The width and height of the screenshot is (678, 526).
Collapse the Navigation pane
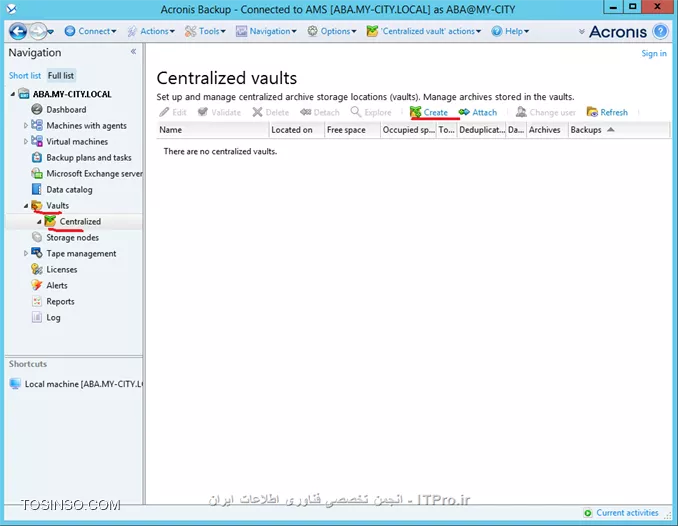click(x=134, y=51)
